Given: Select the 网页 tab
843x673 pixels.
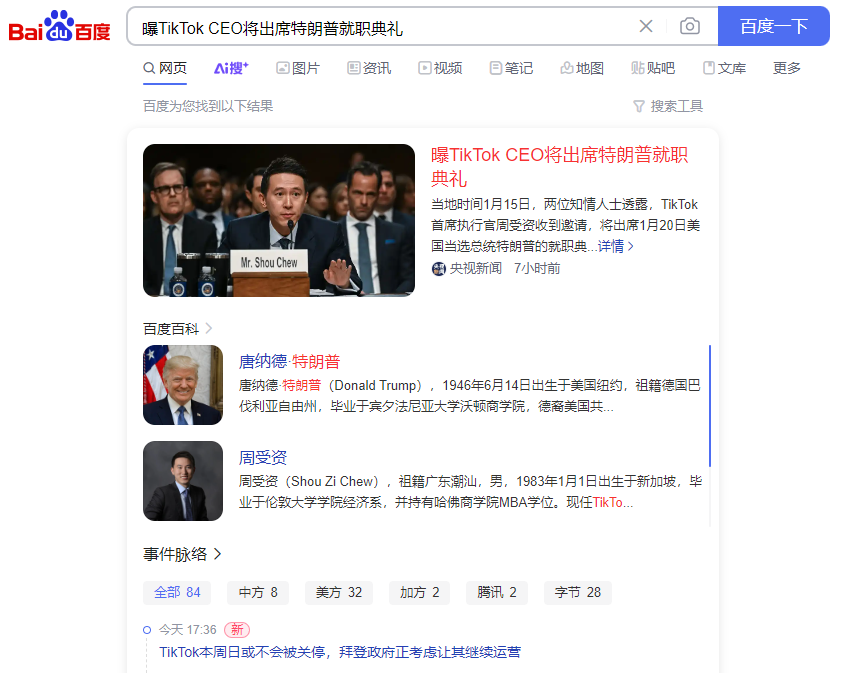Looking at the screenshot, I should click(165, 68).
